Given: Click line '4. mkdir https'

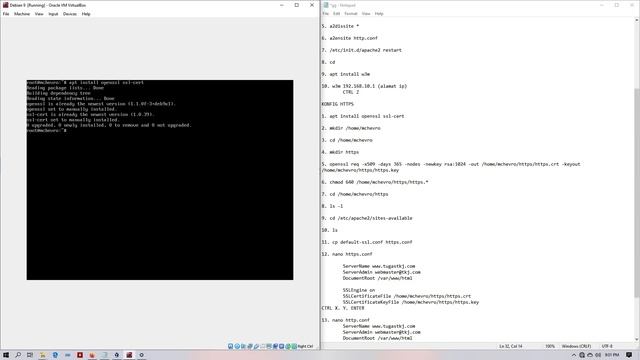Looking at the screenshot, I should [x=340, y=152].
